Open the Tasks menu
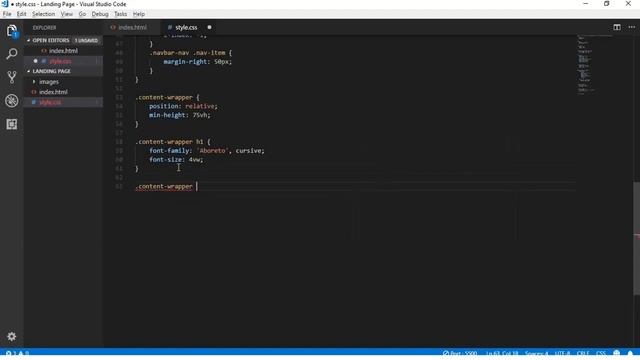The width and height of the screenshot is (640, 360). (120, 14)
